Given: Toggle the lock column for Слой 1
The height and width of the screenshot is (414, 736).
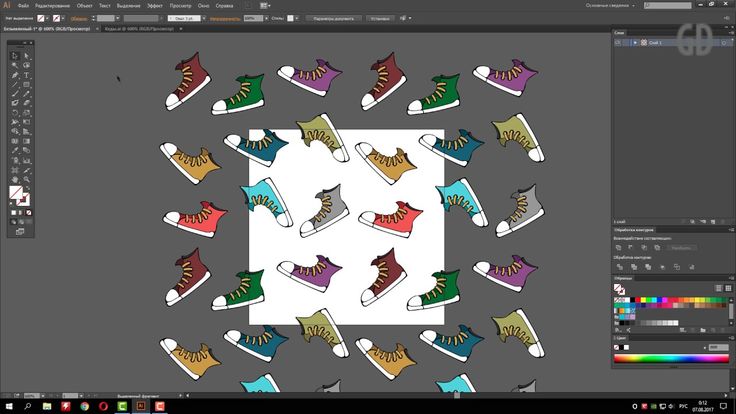Looking at the screenshot, I should coord(627,44).
